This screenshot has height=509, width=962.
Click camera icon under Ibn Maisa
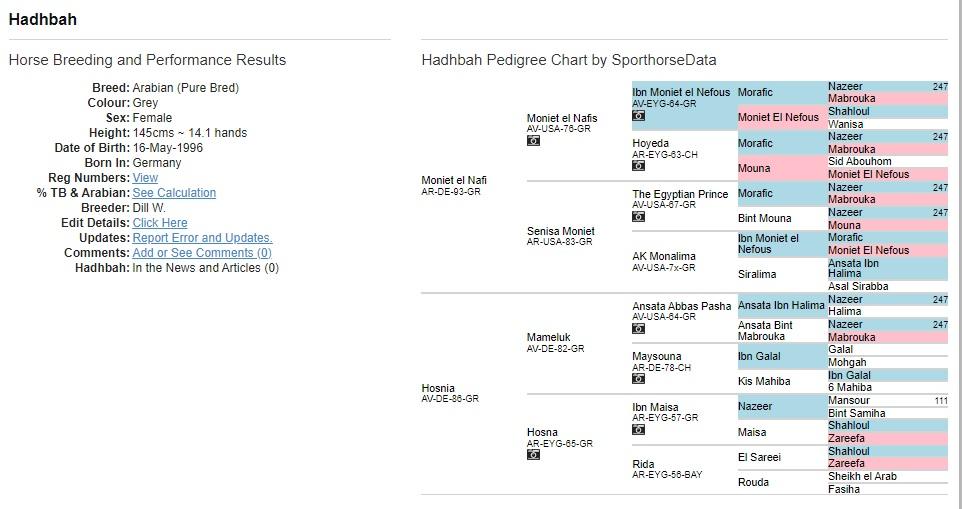click(639, 430)
